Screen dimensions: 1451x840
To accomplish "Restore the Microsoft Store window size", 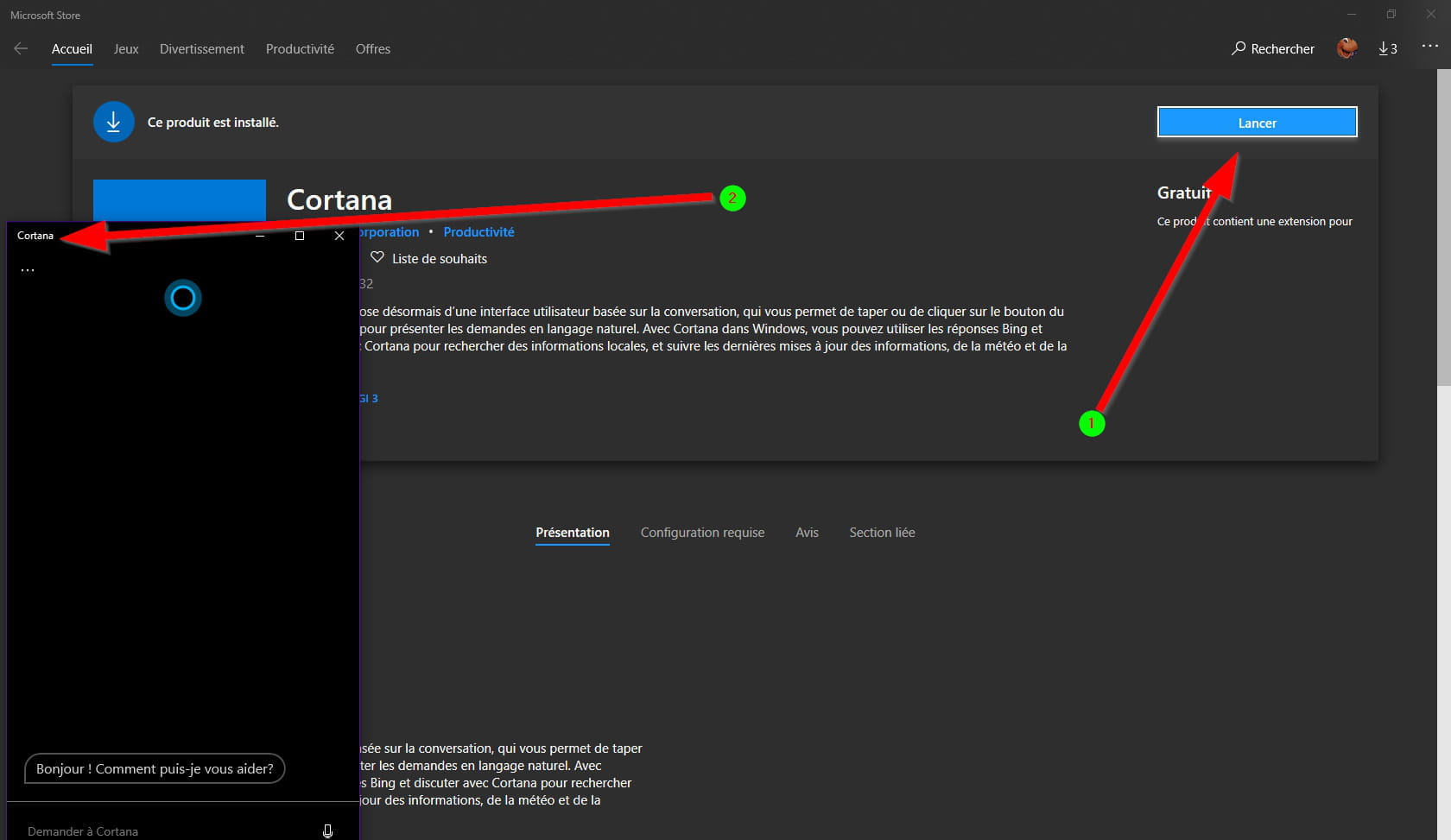I will pyautogui.click(x=1391, y=14).
